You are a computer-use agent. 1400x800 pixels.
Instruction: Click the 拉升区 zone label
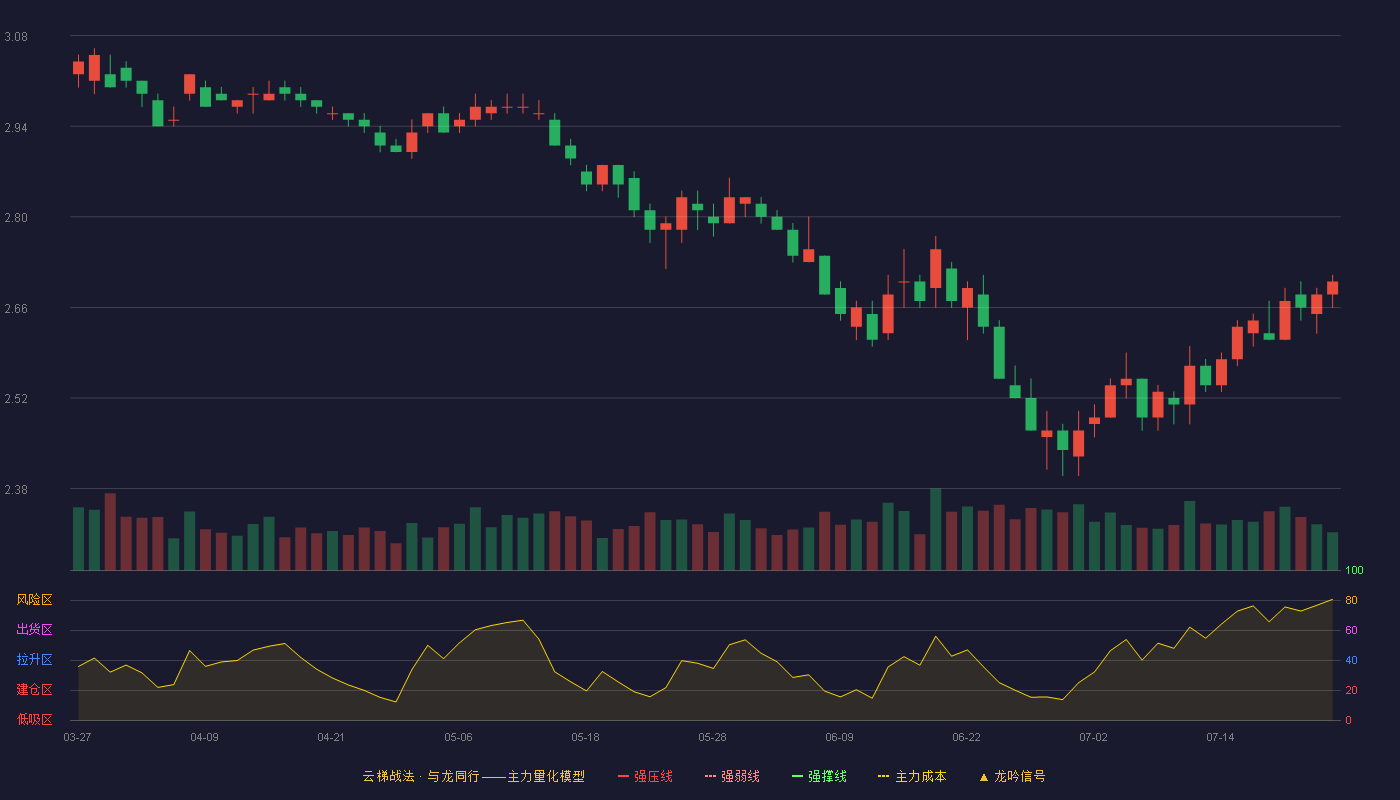34,660
